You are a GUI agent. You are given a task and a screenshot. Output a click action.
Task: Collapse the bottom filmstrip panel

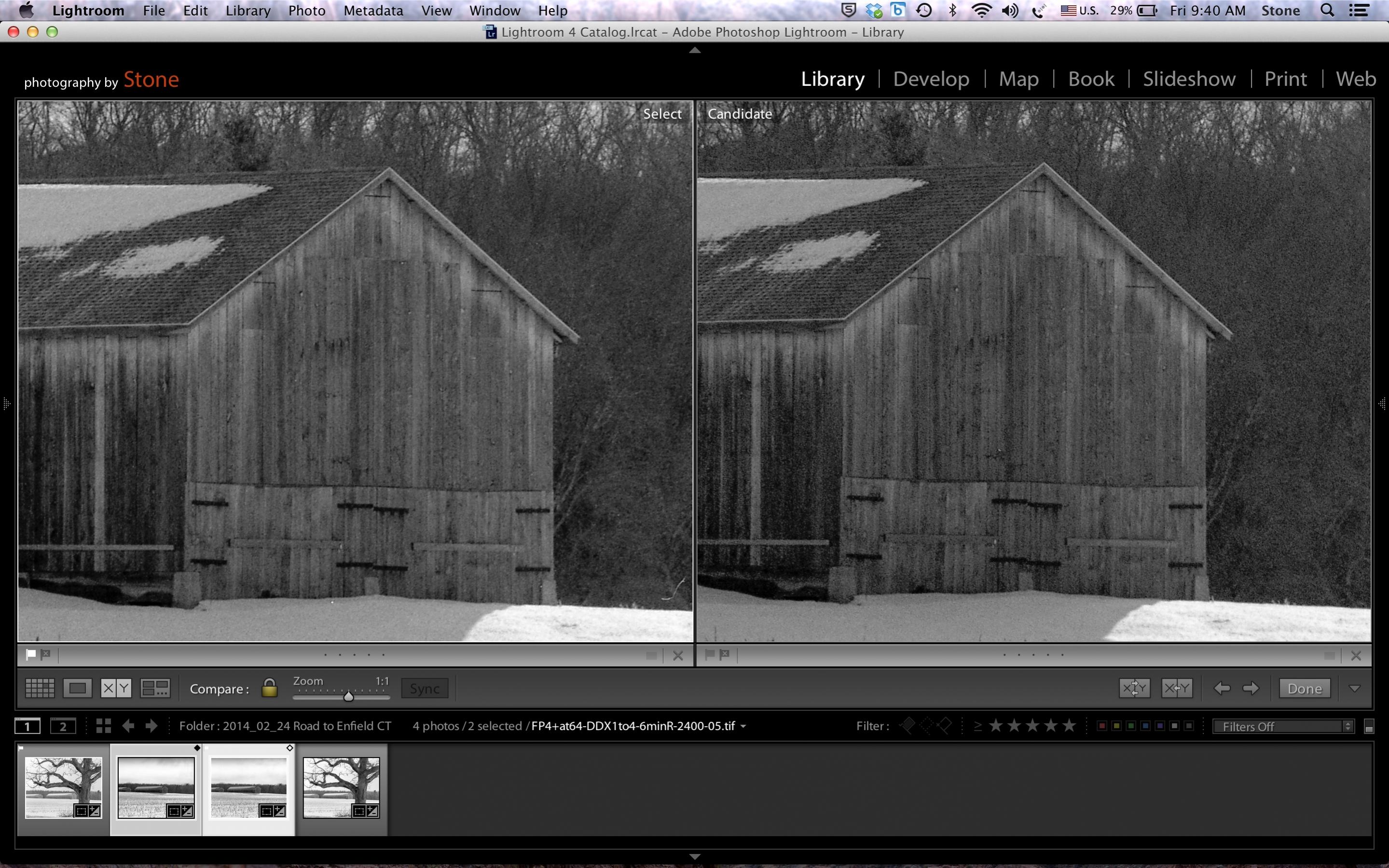point(695,856)
